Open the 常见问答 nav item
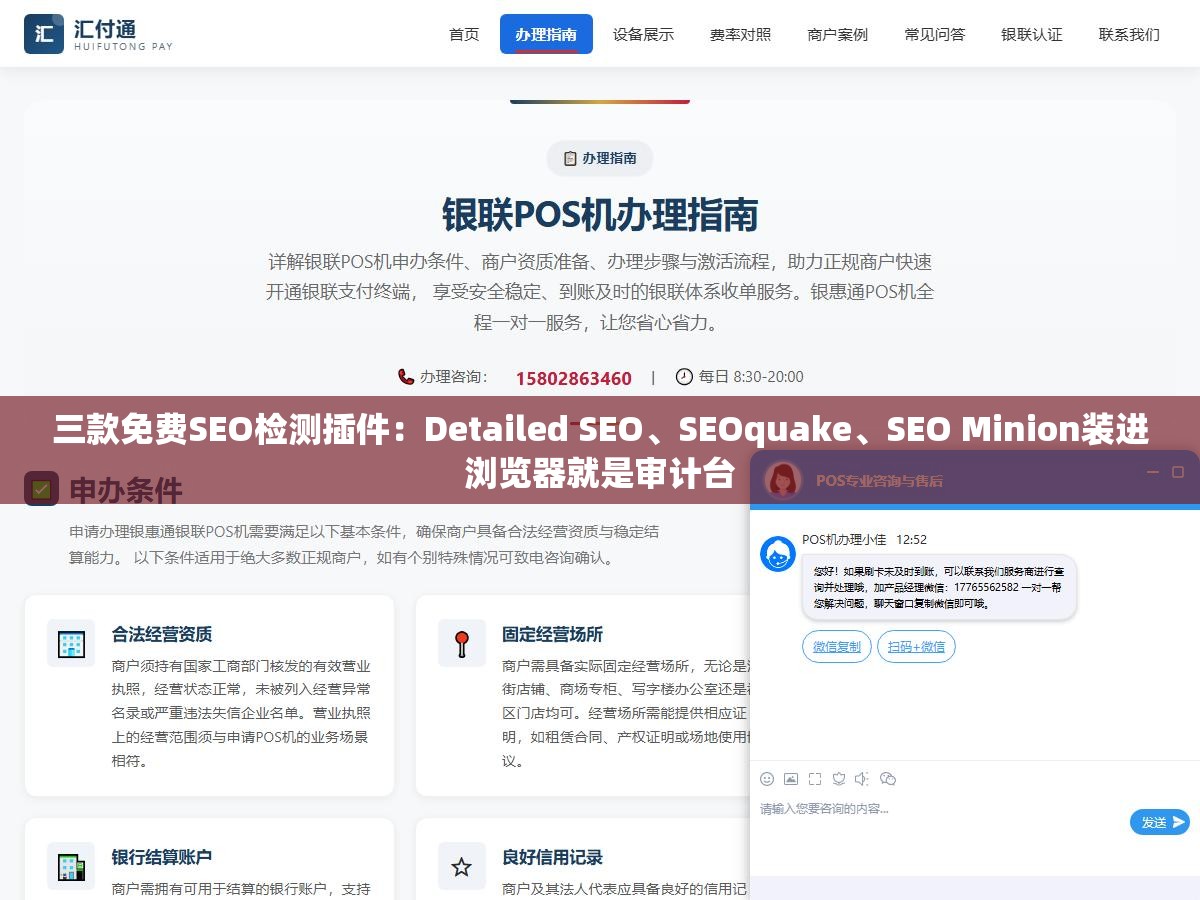Screen dimensions: 1200x900 click(934, 34)
